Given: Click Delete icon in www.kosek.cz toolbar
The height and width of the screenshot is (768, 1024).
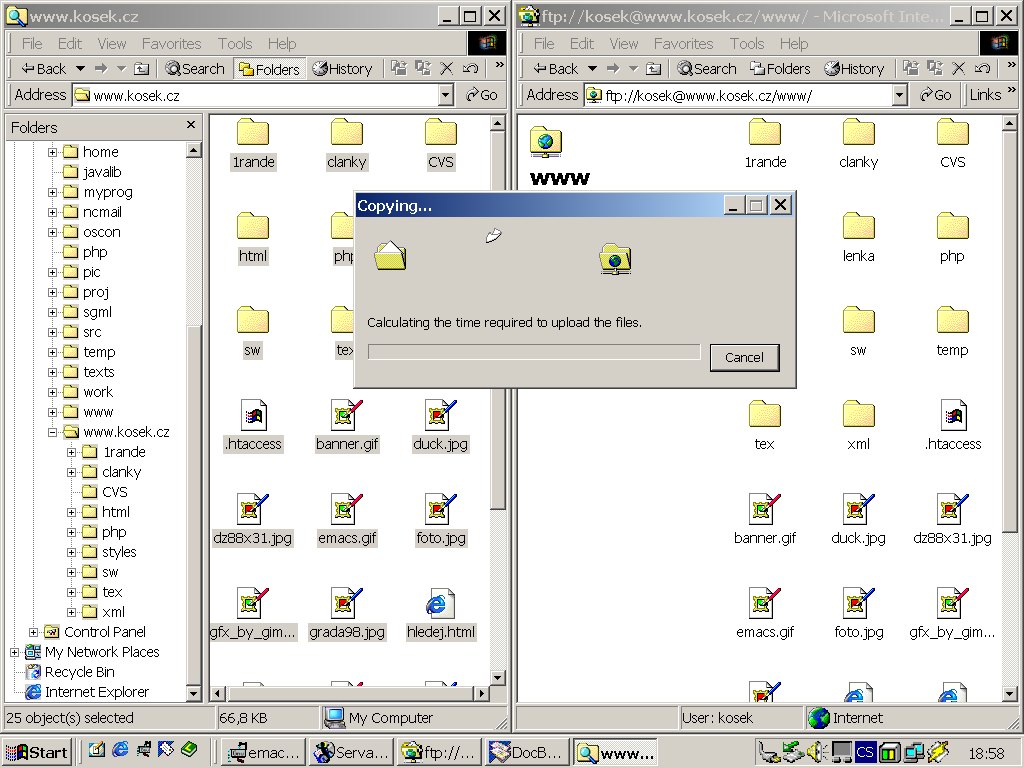Looking at the screenshot, I should click(447, 69).
